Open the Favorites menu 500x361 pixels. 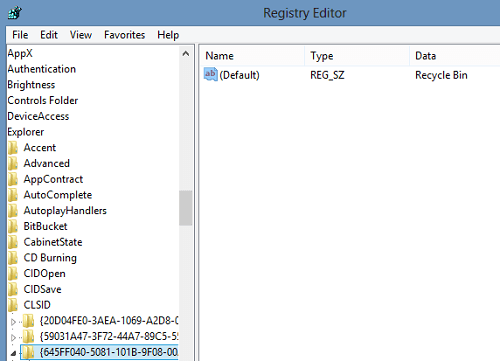tap(124, 35)
